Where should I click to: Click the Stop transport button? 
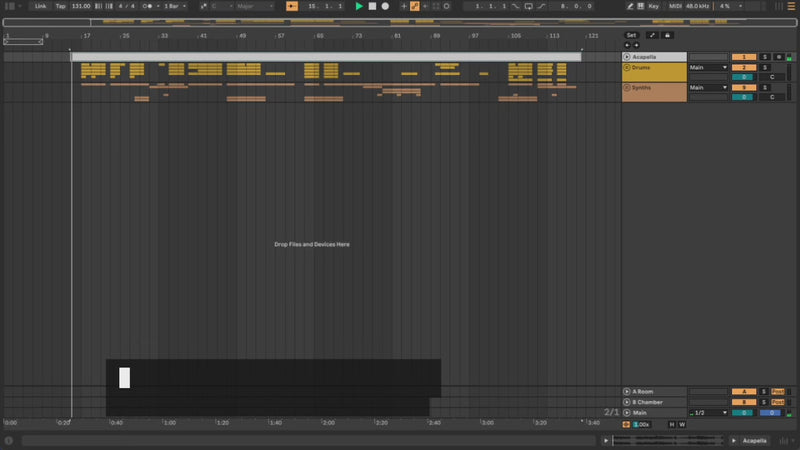point(372,6)
